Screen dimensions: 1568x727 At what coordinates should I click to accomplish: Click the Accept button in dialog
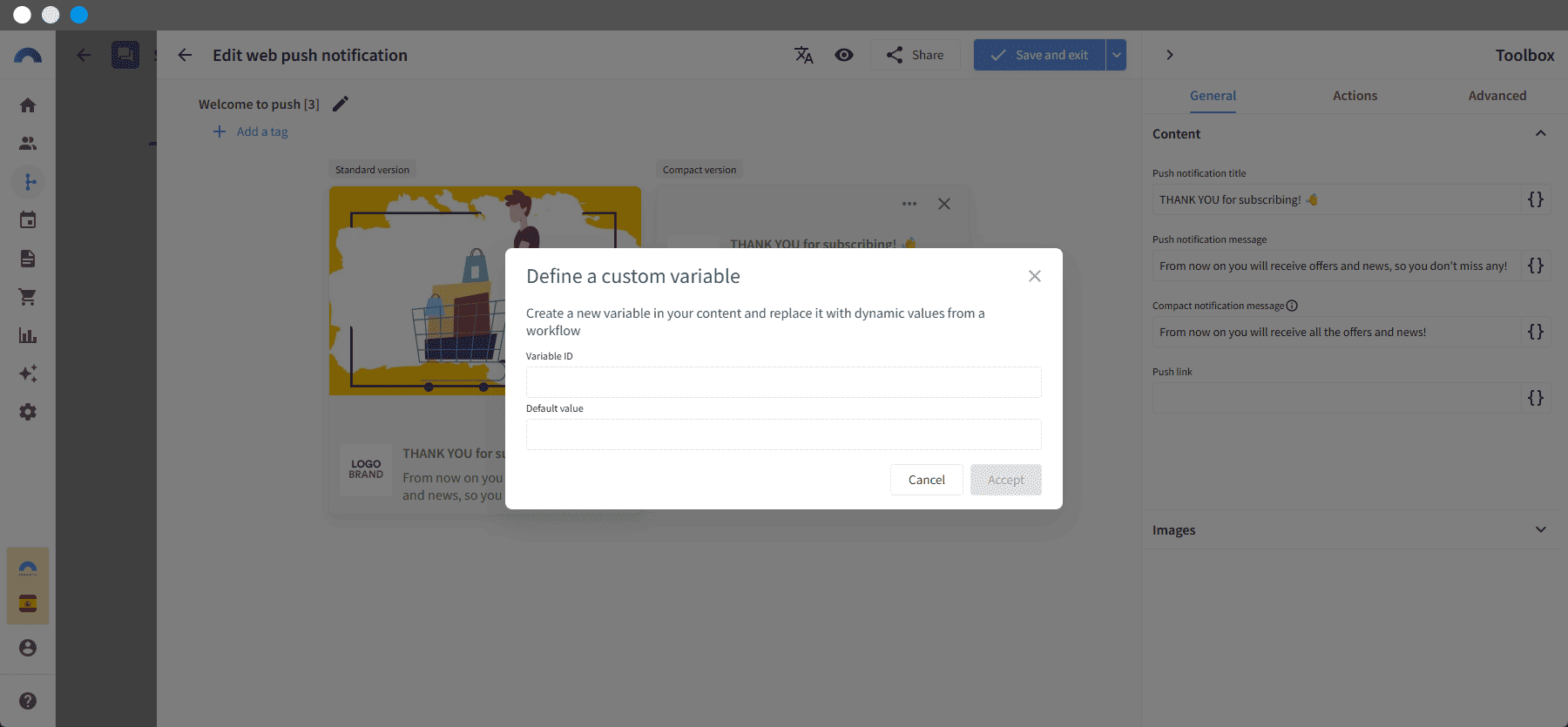pos(1006,480)
